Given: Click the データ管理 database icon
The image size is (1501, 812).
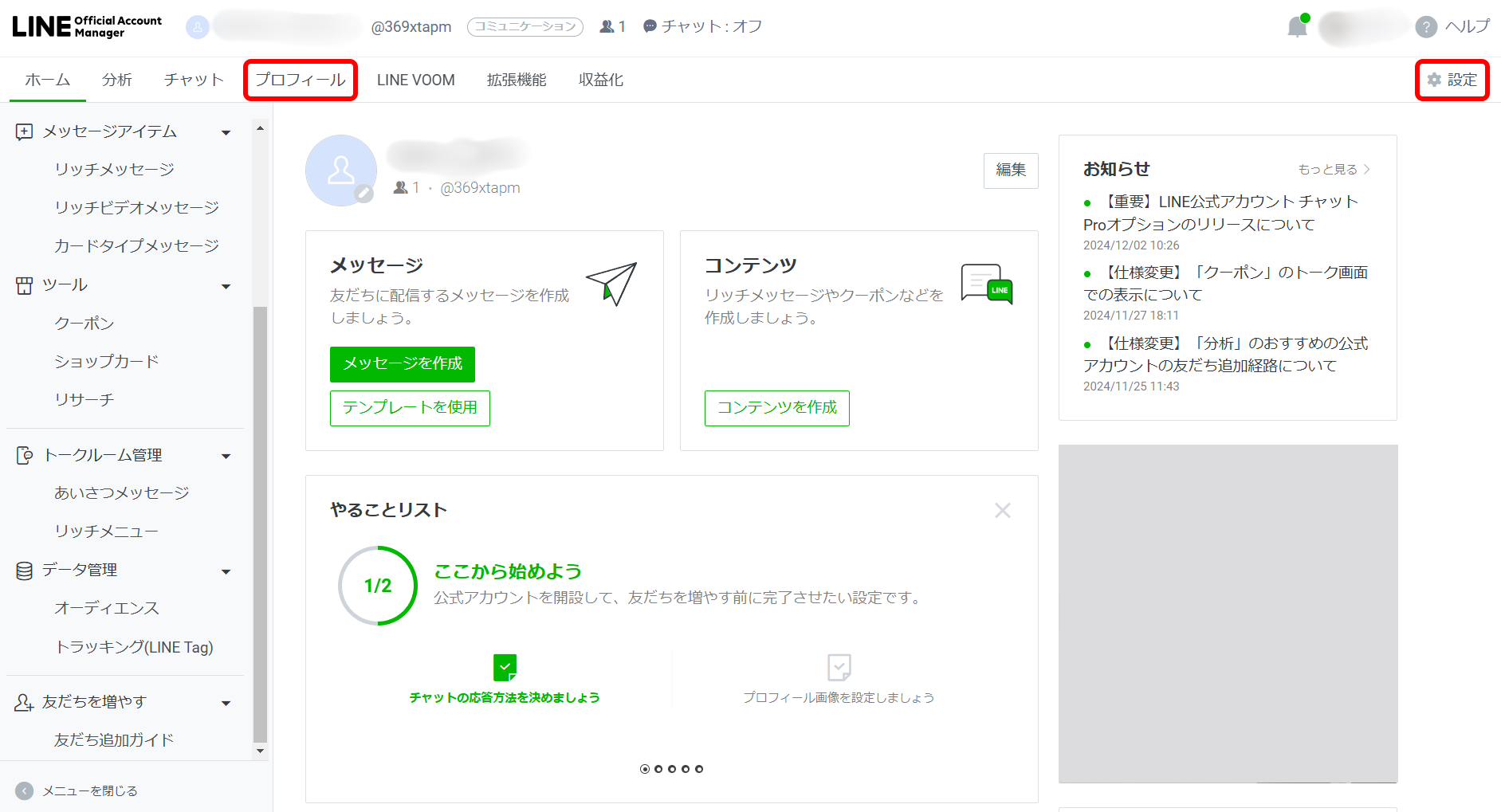Looking at the screenshot, I should tap(25, 571).
